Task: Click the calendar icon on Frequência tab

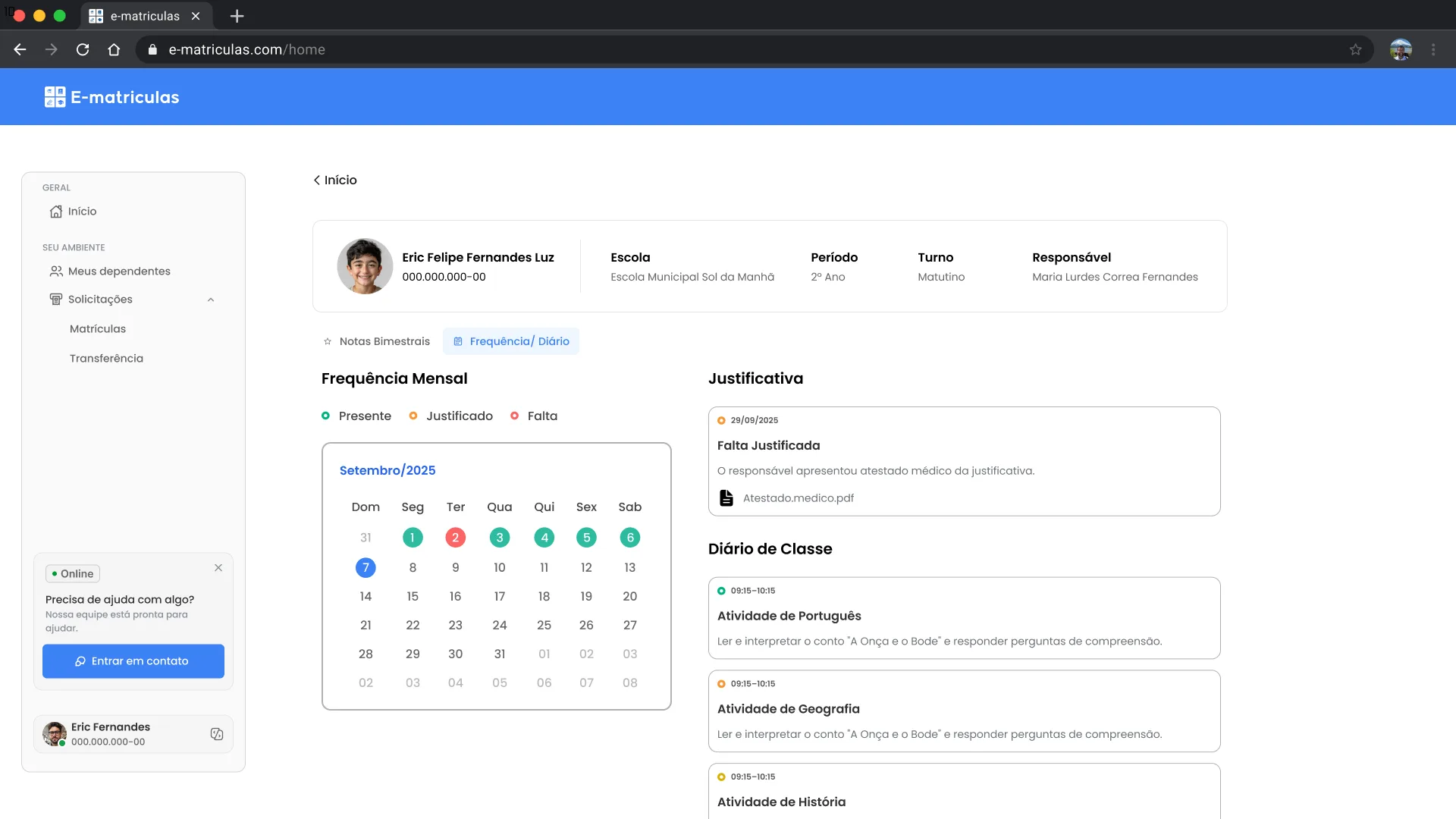Action: tap(458, 342)
